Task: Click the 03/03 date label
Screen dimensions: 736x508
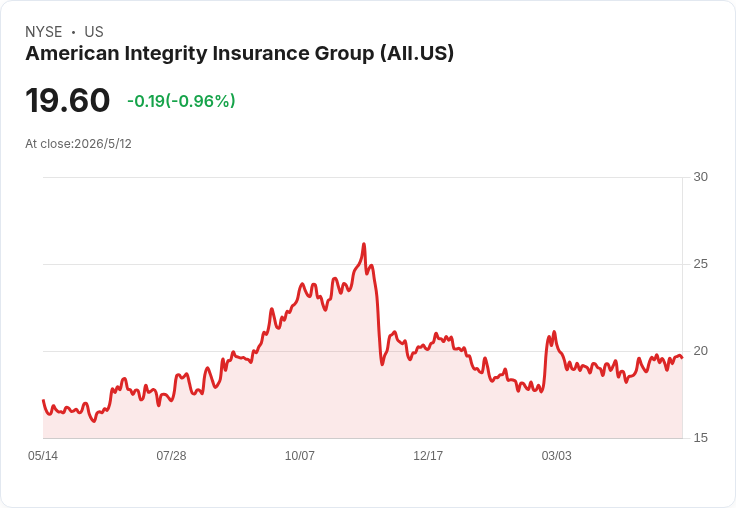Action: pos(557,456)
